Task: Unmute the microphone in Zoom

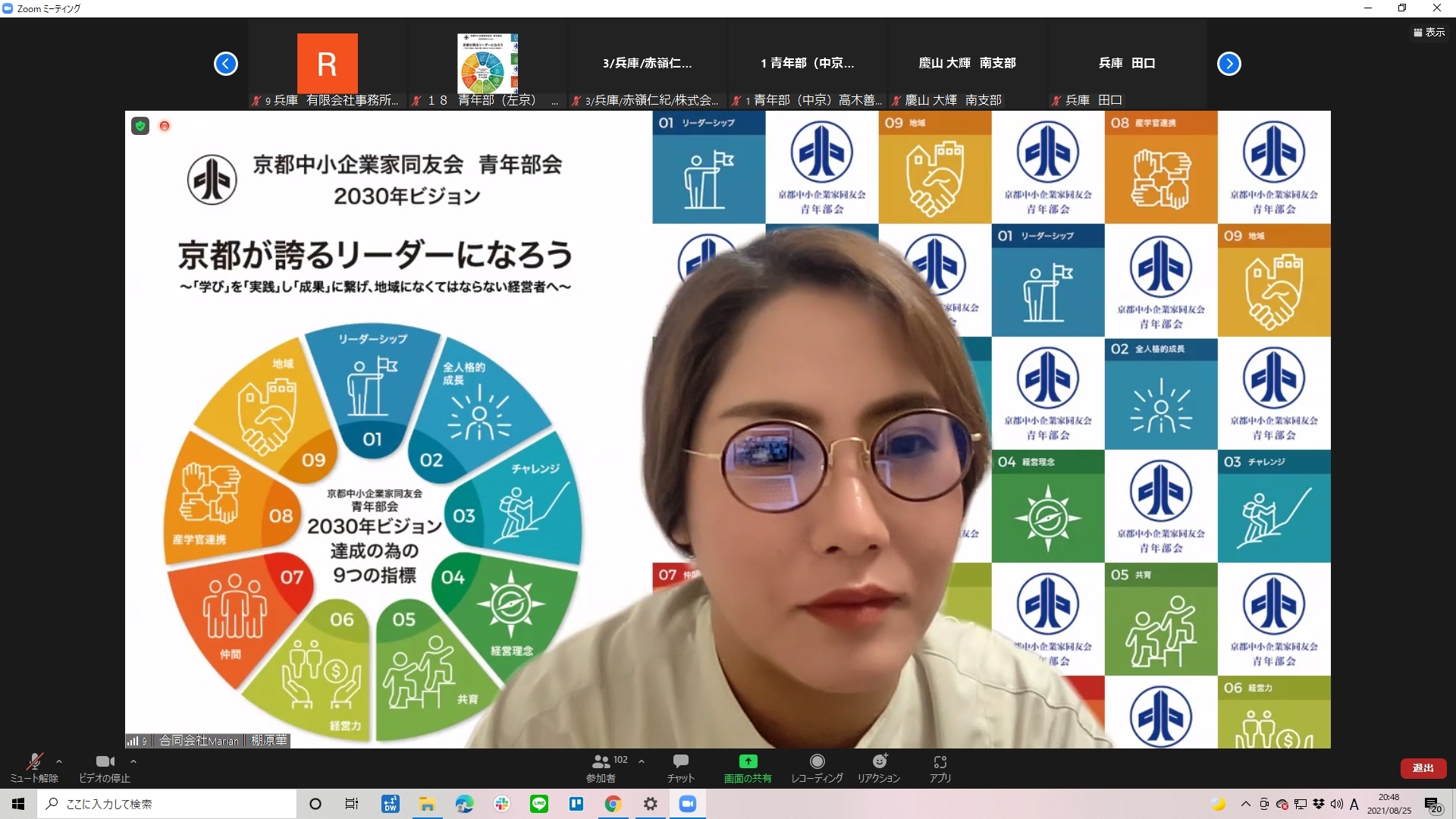Action: (34, 767)
